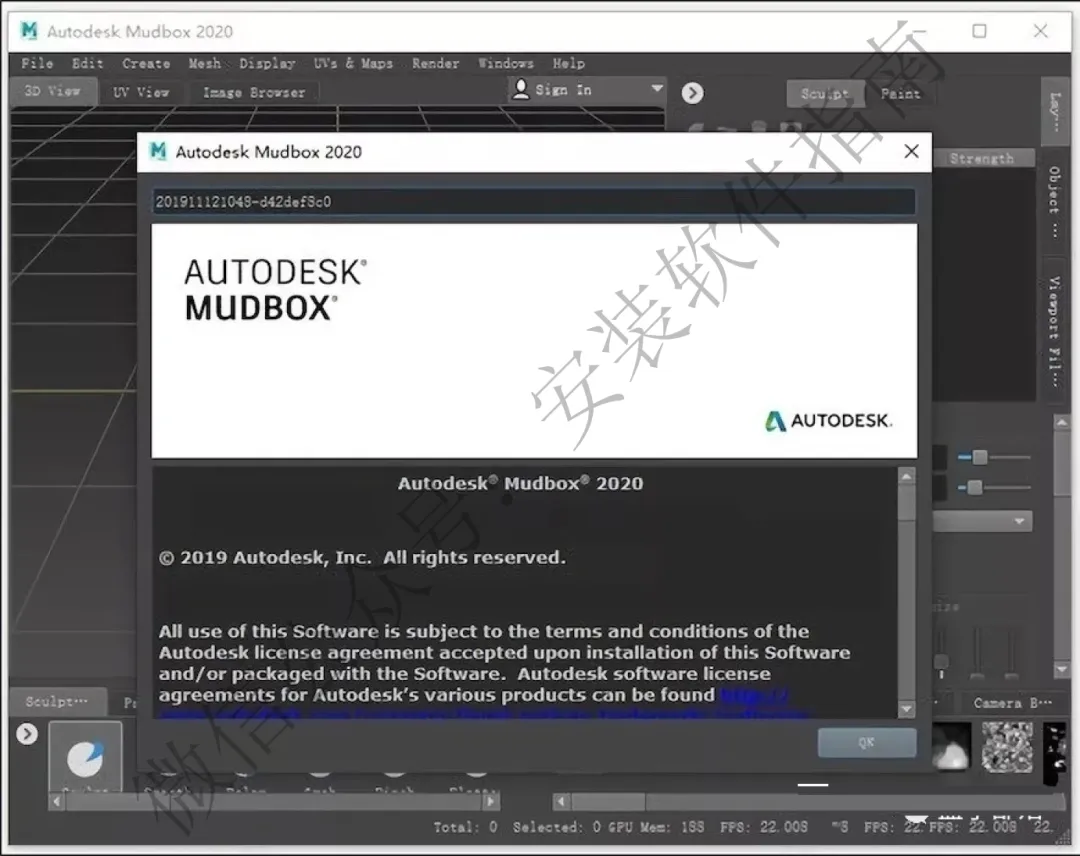The width and height of the screenshot is (1080, 856).
Task: Switch to the Image Browser tab
Action: point(253,92)
